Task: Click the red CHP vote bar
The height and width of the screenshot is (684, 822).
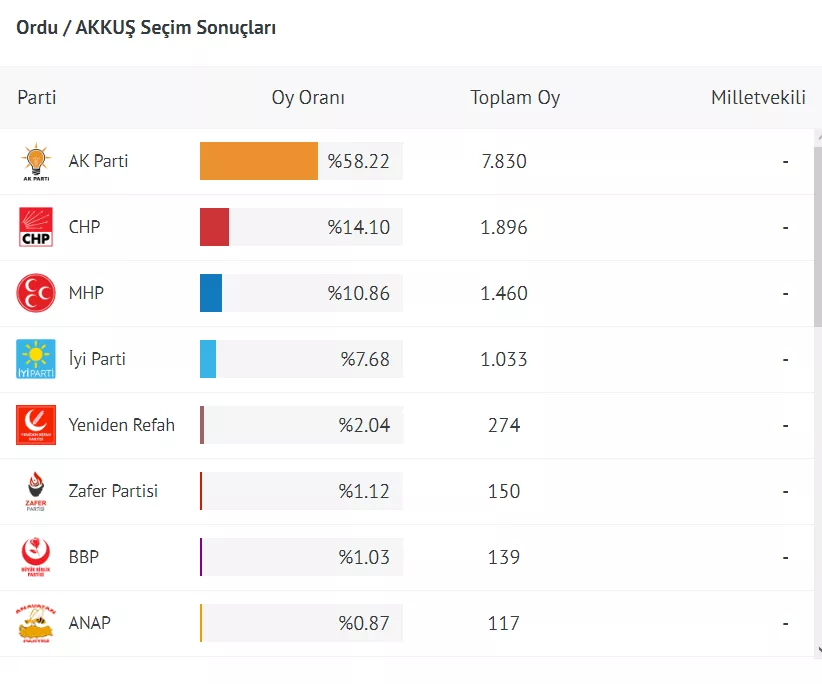Action: click(215, 227)
